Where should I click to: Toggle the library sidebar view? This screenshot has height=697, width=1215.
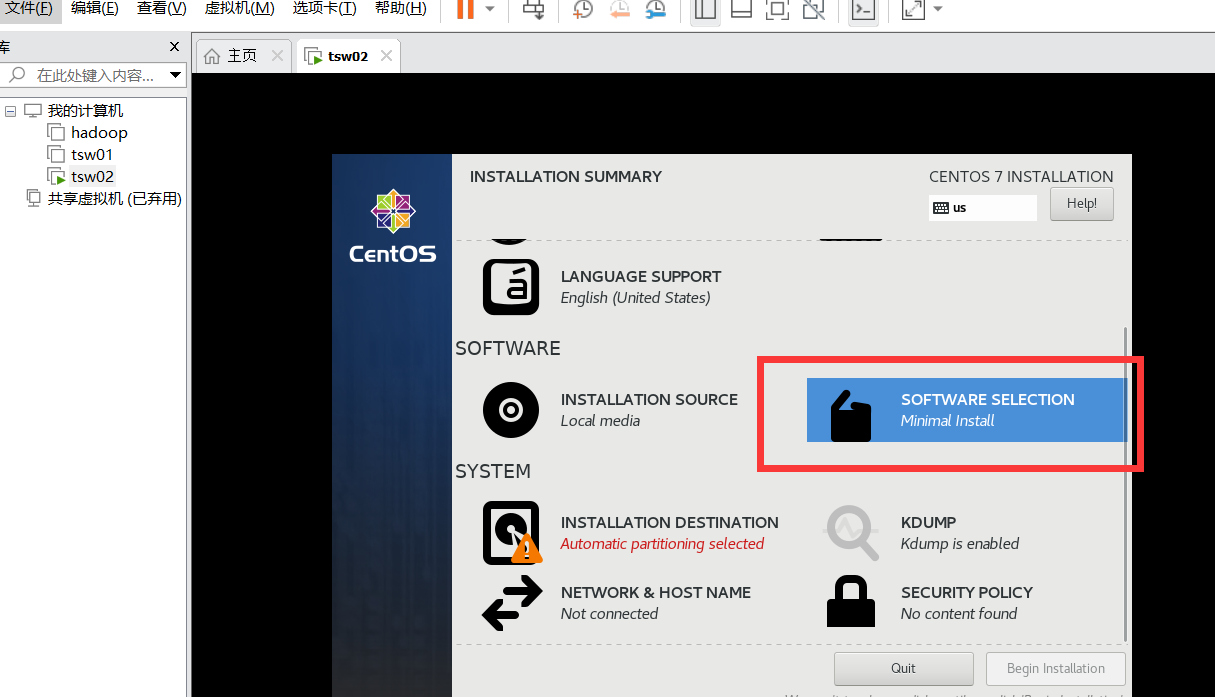click(x=705, y=9)
